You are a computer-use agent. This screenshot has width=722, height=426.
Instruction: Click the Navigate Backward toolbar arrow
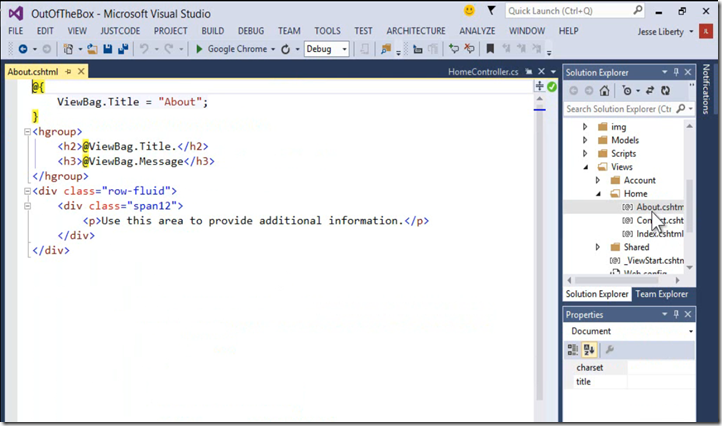tap(23, 49)
